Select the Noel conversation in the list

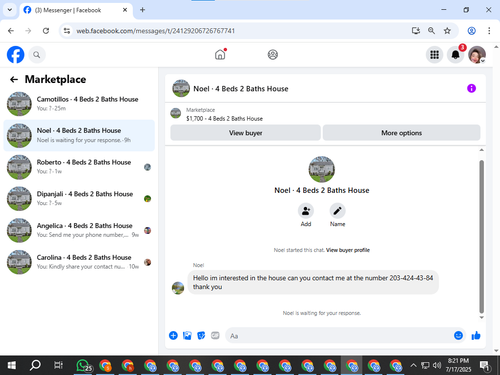coord(79,135)
